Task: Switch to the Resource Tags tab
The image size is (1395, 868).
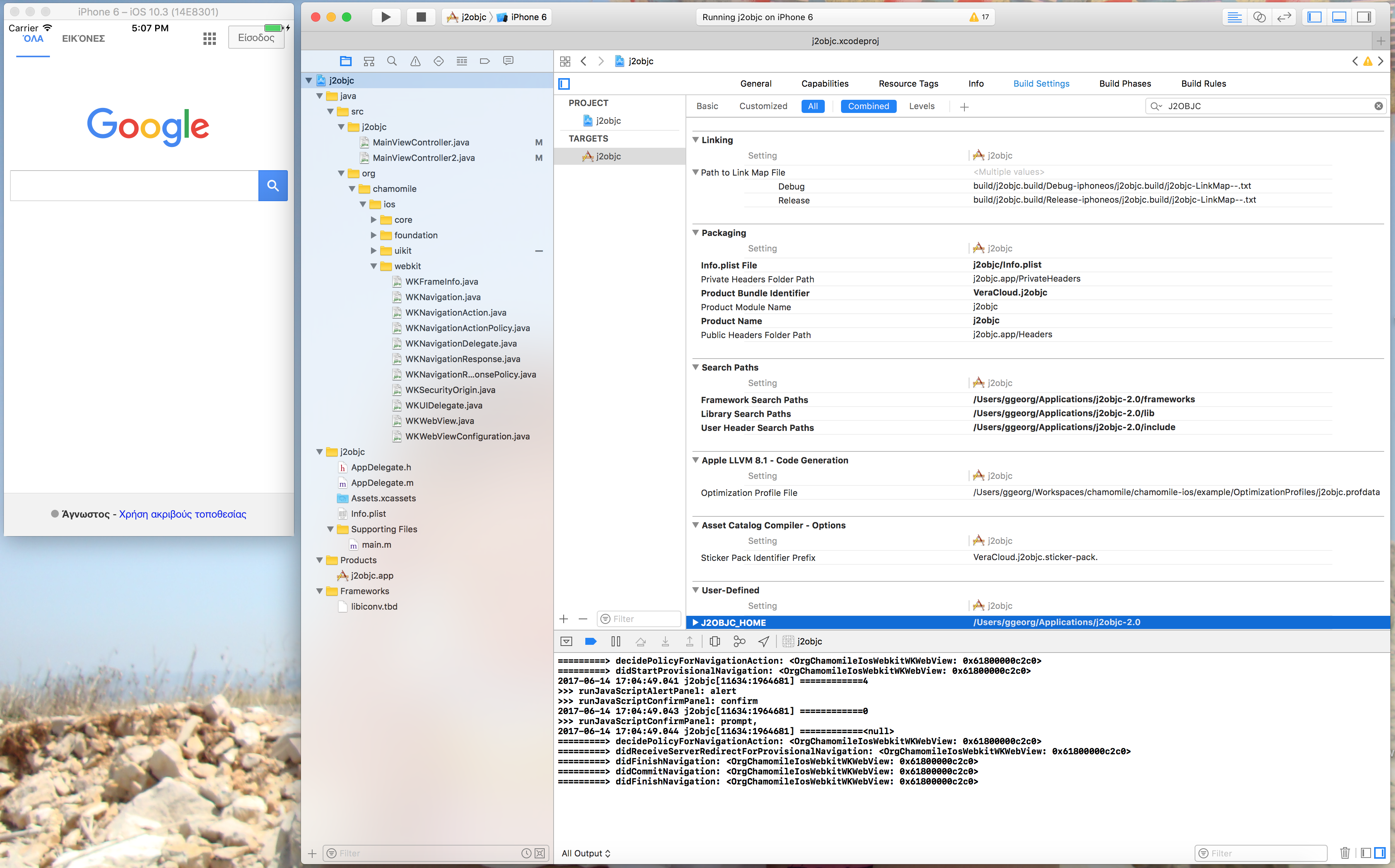Action: click(x=908, y=84)
